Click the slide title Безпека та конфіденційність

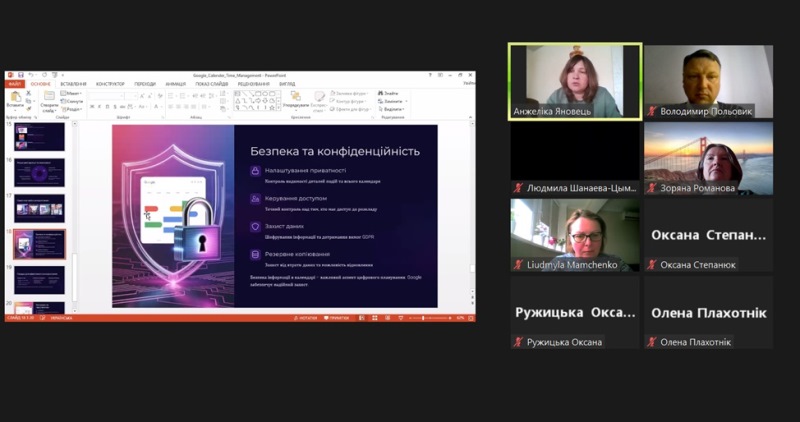pyautogui.click(x=335, y=151)
